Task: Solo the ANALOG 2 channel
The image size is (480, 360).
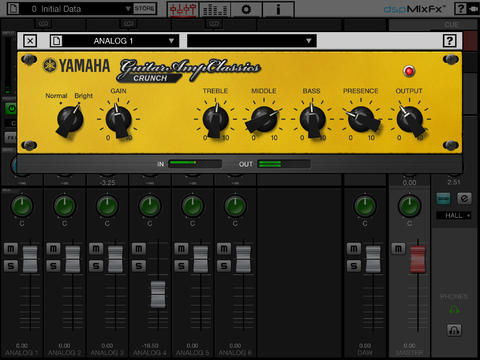Action: (53, 266)
